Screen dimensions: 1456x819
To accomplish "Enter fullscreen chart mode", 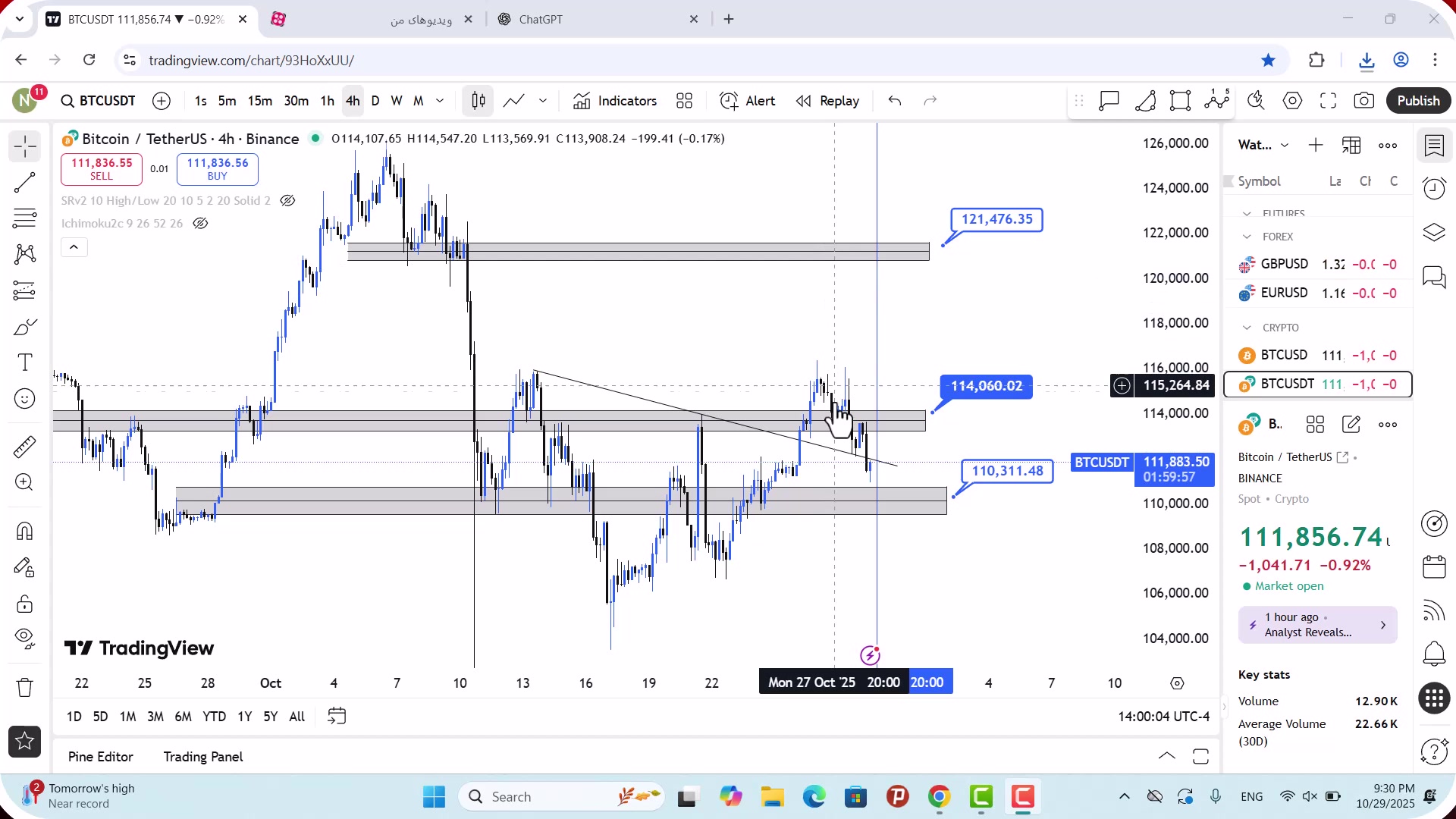I will 1328,101.
